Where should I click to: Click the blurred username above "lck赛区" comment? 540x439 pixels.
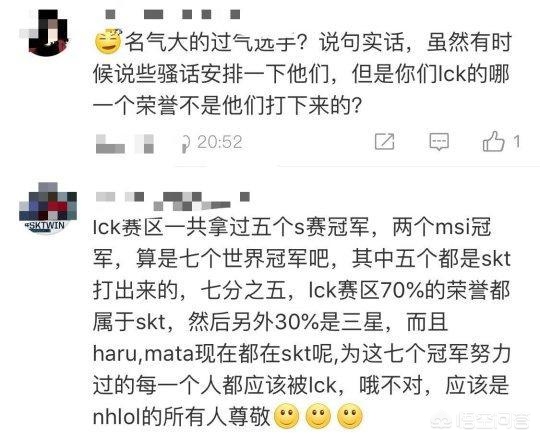point(173,201)
